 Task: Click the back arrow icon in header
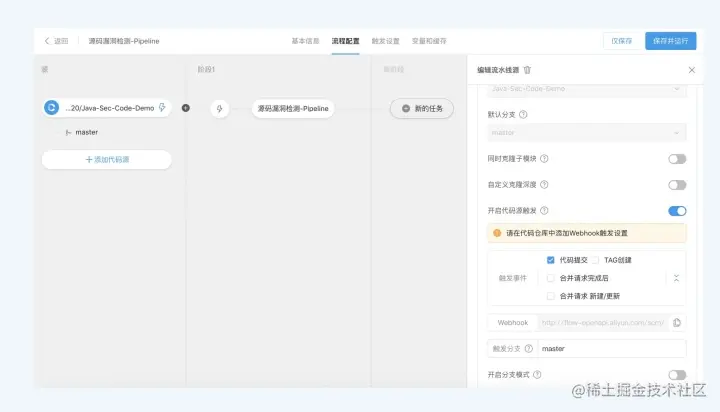pyautogui.click(x=47, y=41)
